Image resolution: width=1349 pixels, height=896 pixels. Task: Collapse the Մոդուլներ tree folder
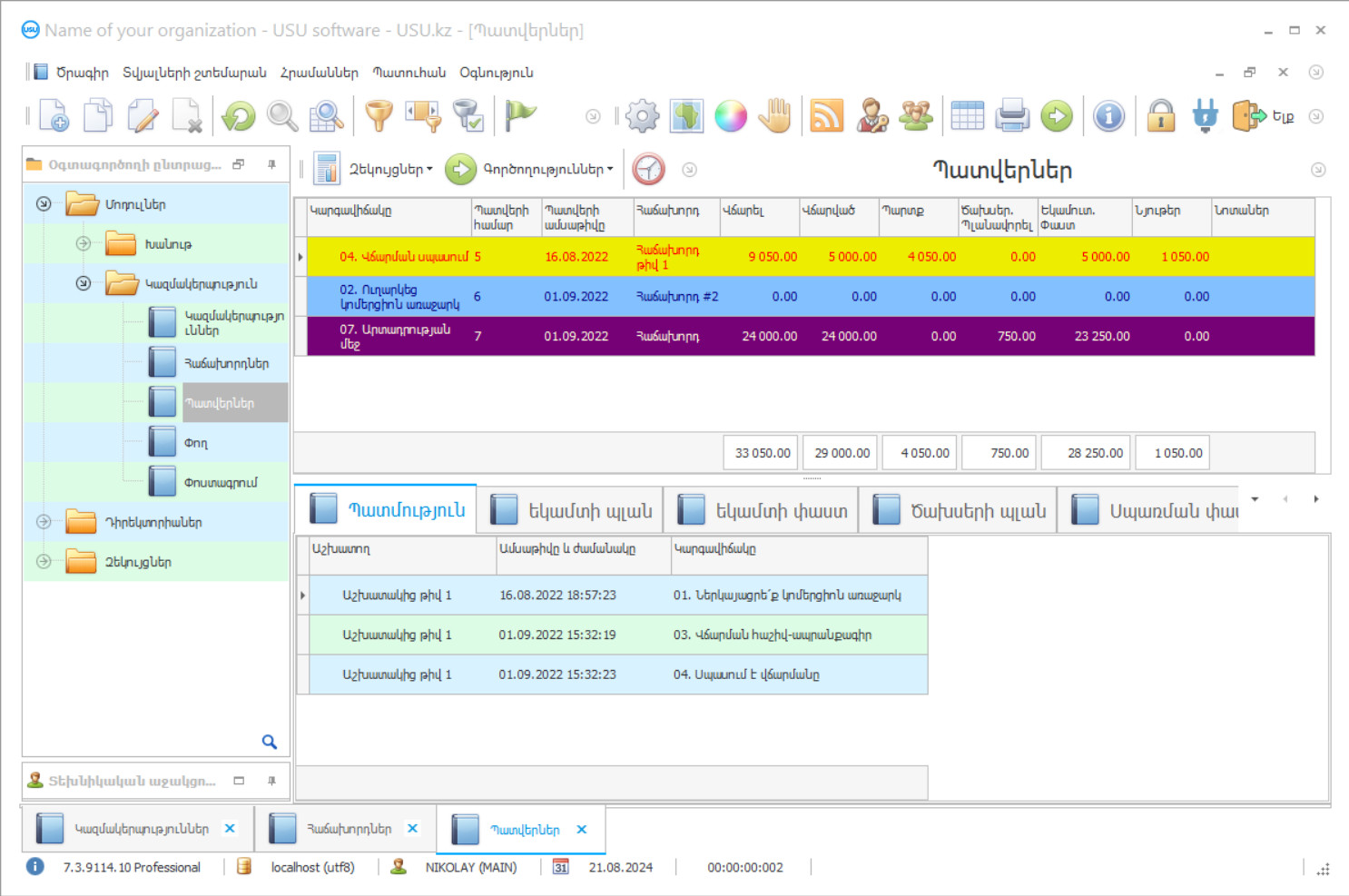point(44,204)
